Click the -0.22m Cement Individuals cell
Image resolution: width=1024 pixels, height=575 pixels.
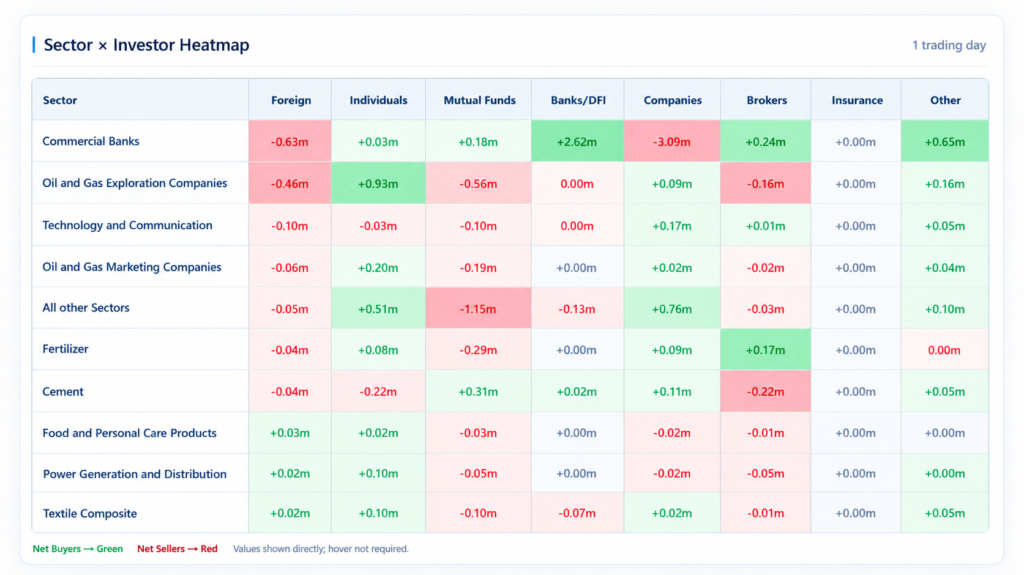click(x=378, y=391)
